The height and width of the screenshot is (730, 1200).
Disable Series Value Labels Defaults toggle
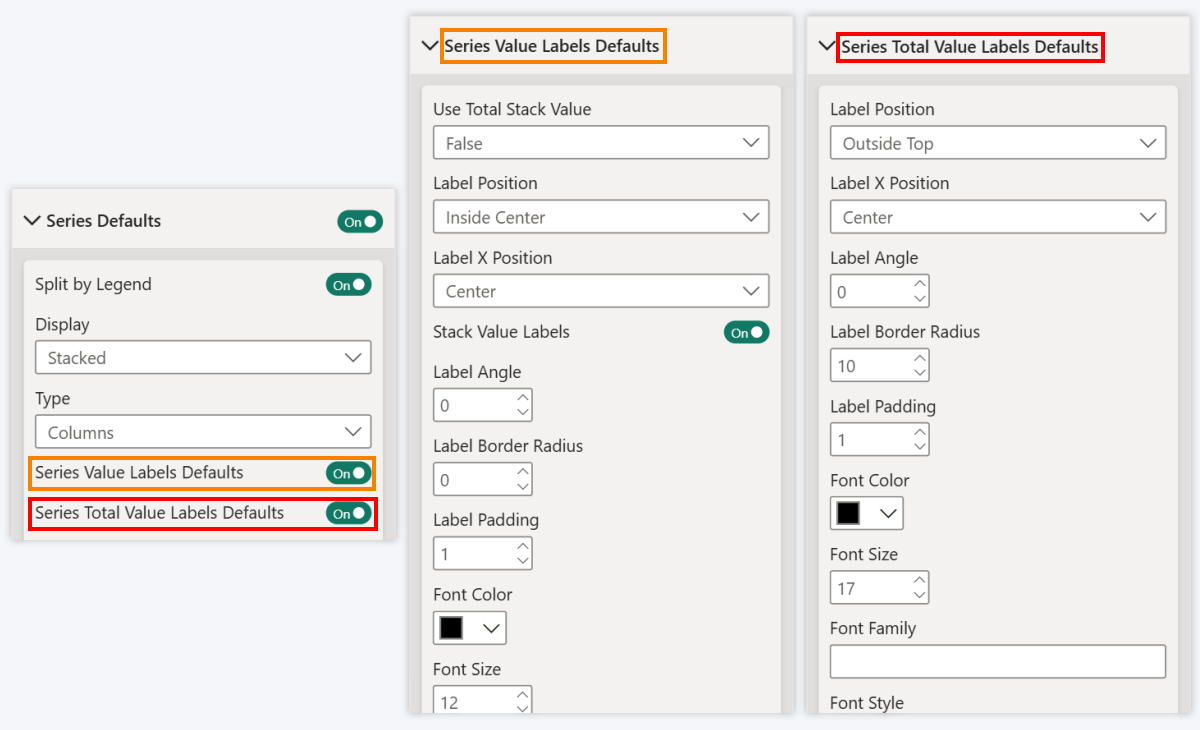(x=348, y=473)
